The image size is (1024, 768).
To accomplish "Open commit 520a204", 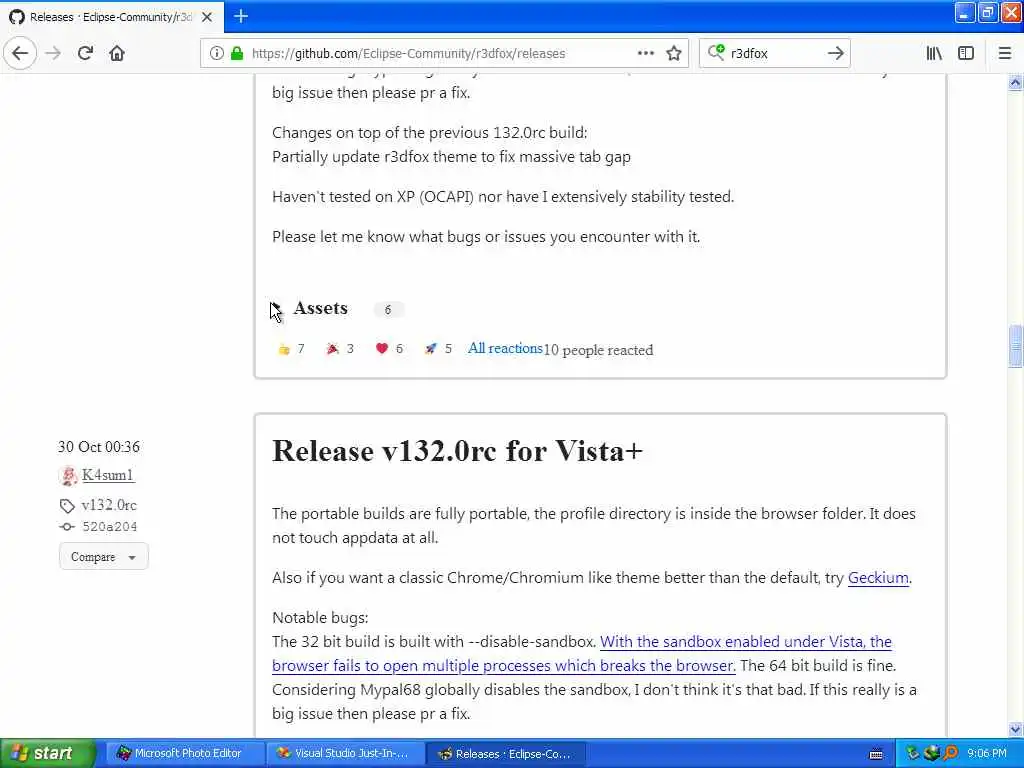I will (110, 527).
